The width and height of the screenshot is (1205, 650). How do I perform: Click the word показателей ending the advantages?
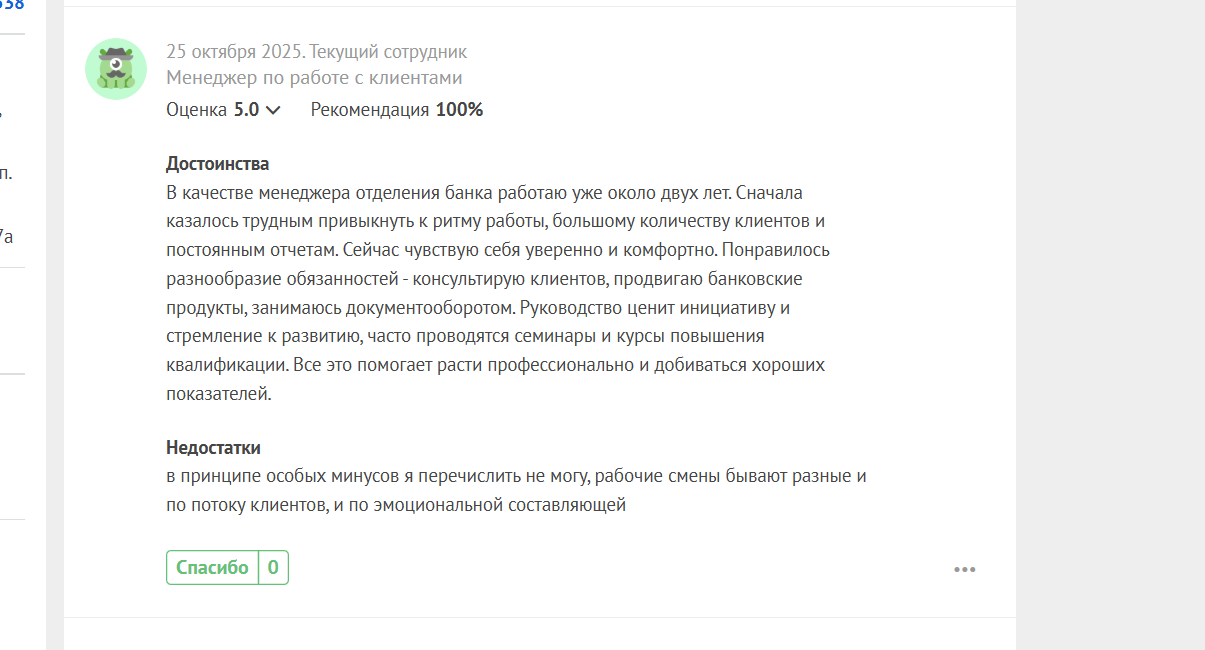(x=218, y=394)
